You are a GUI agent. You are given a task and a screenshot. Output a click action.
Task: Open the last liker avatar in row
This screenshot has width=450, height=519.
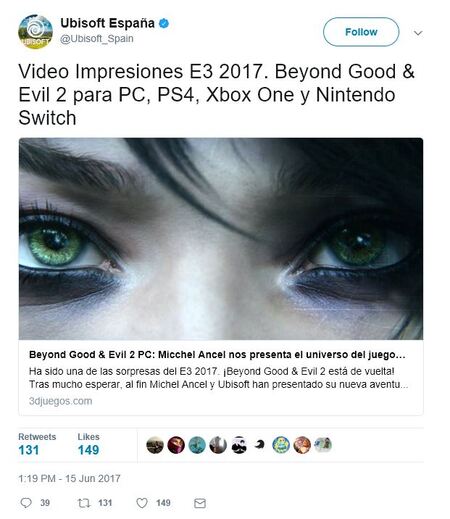point(323,445)
